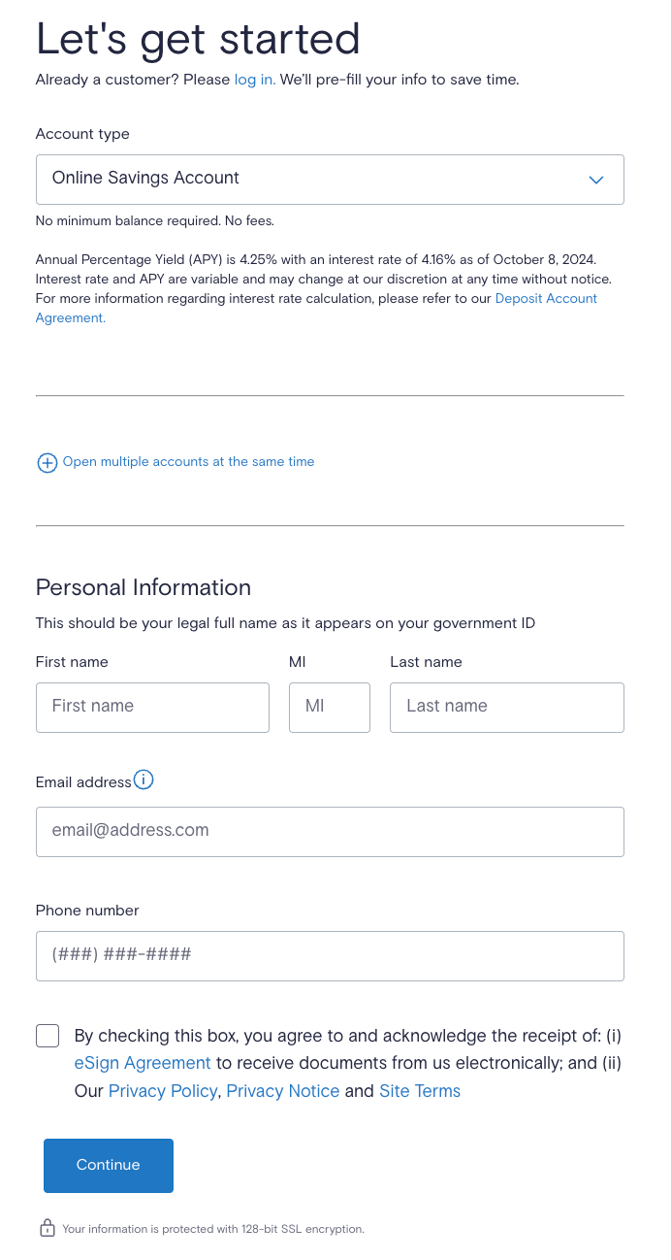The width and height of the screenshot is (671, 1260).
Task: Open the eSign Agreement
Action: tap(142, 1062)
